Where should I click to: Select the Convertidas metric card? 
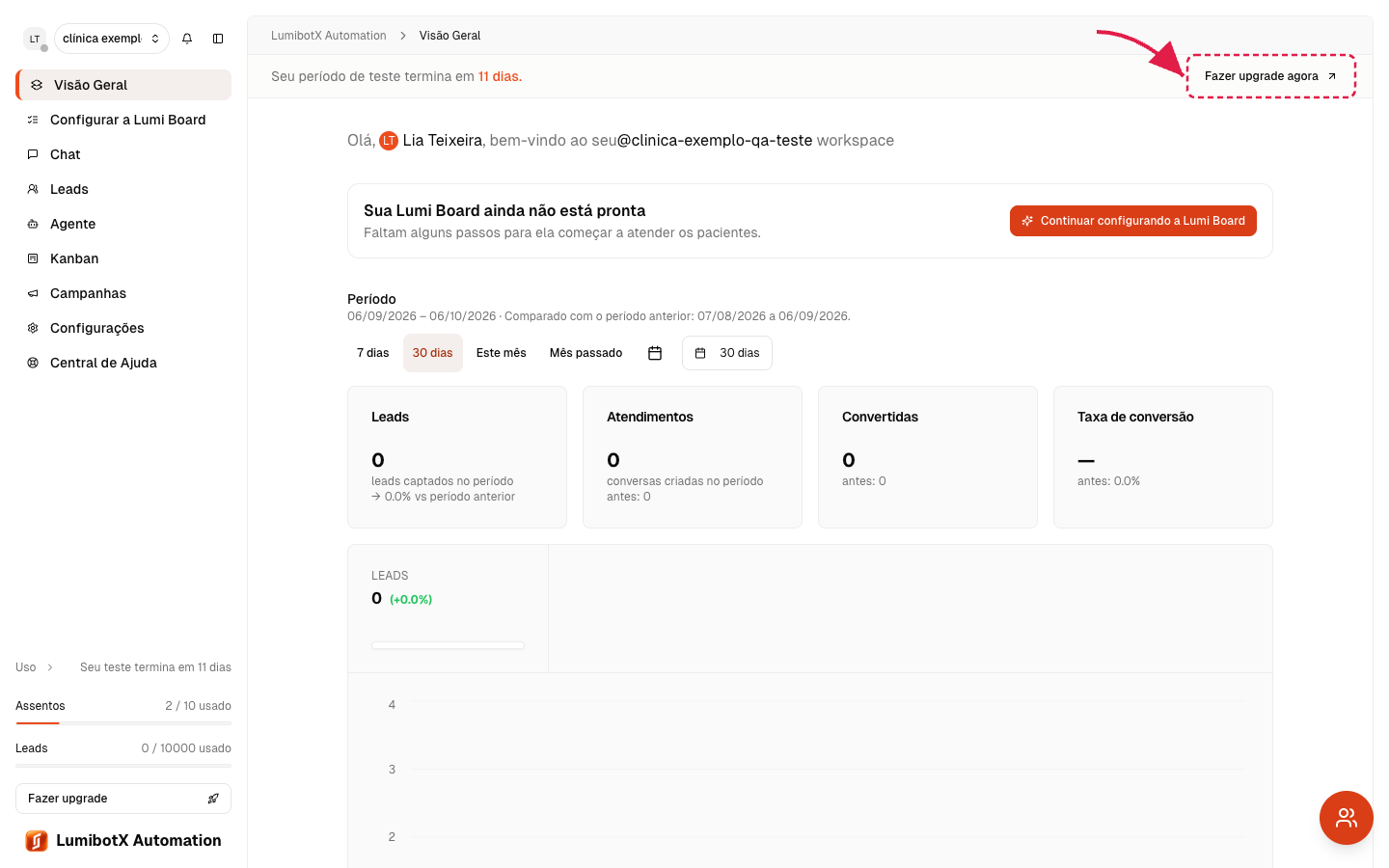[928, 457]
